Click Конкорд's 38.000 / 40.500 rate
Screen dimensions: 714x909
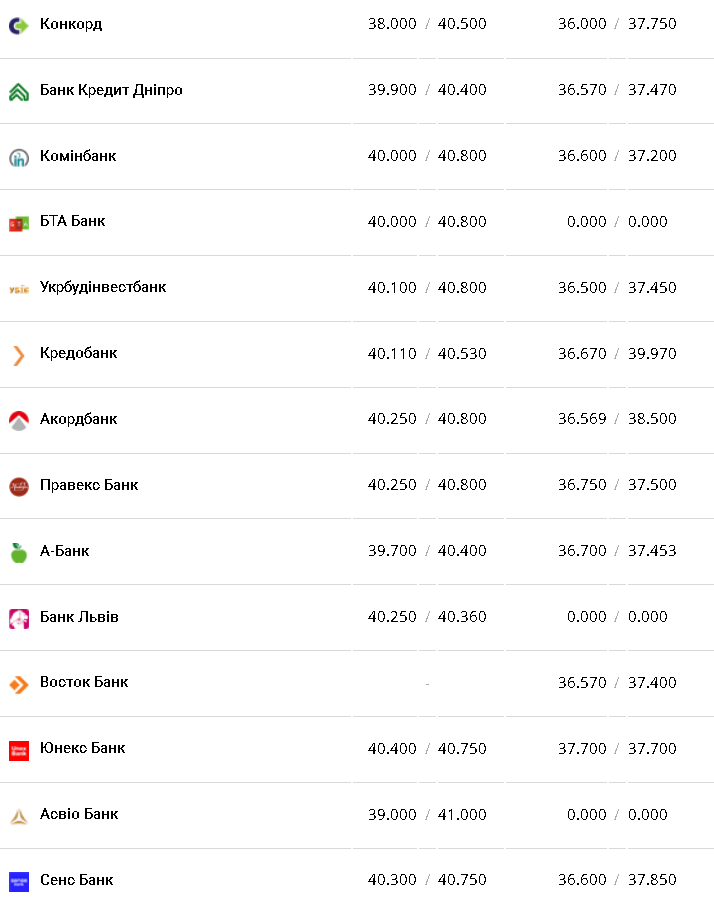point(427,24)
